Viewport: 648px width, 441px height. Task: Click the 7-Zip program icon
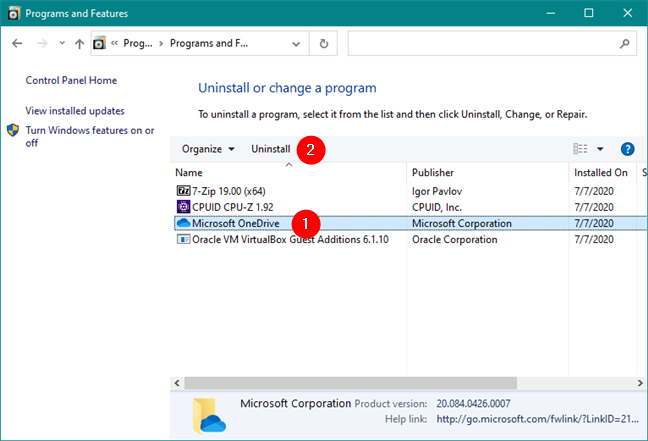pyautogui.click(x=183, y=191)
